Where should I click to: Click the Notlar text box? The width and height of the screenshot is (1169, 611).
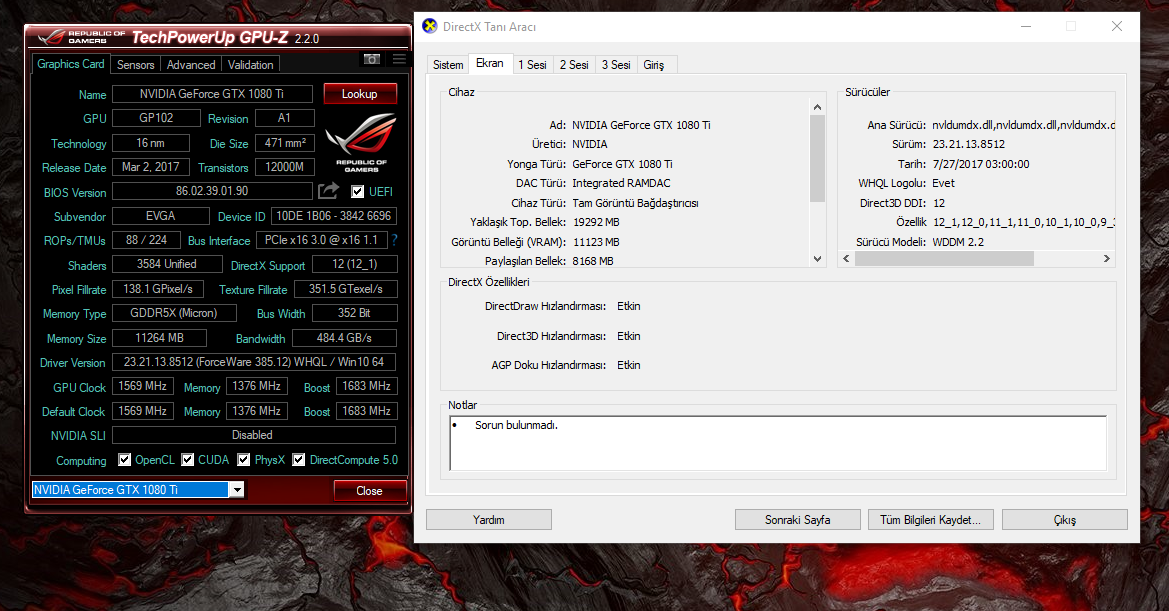coord(778,443)
